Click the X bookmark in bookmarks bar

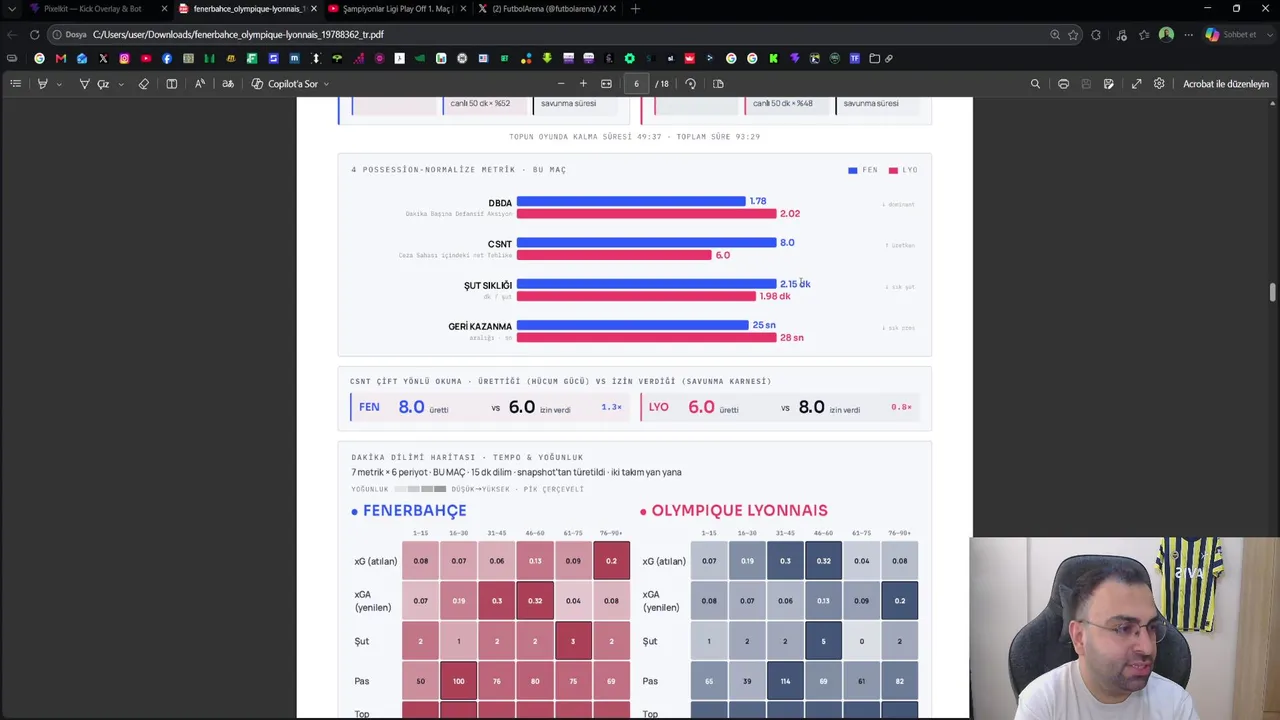pyautogui.click(x=103, y=58)
